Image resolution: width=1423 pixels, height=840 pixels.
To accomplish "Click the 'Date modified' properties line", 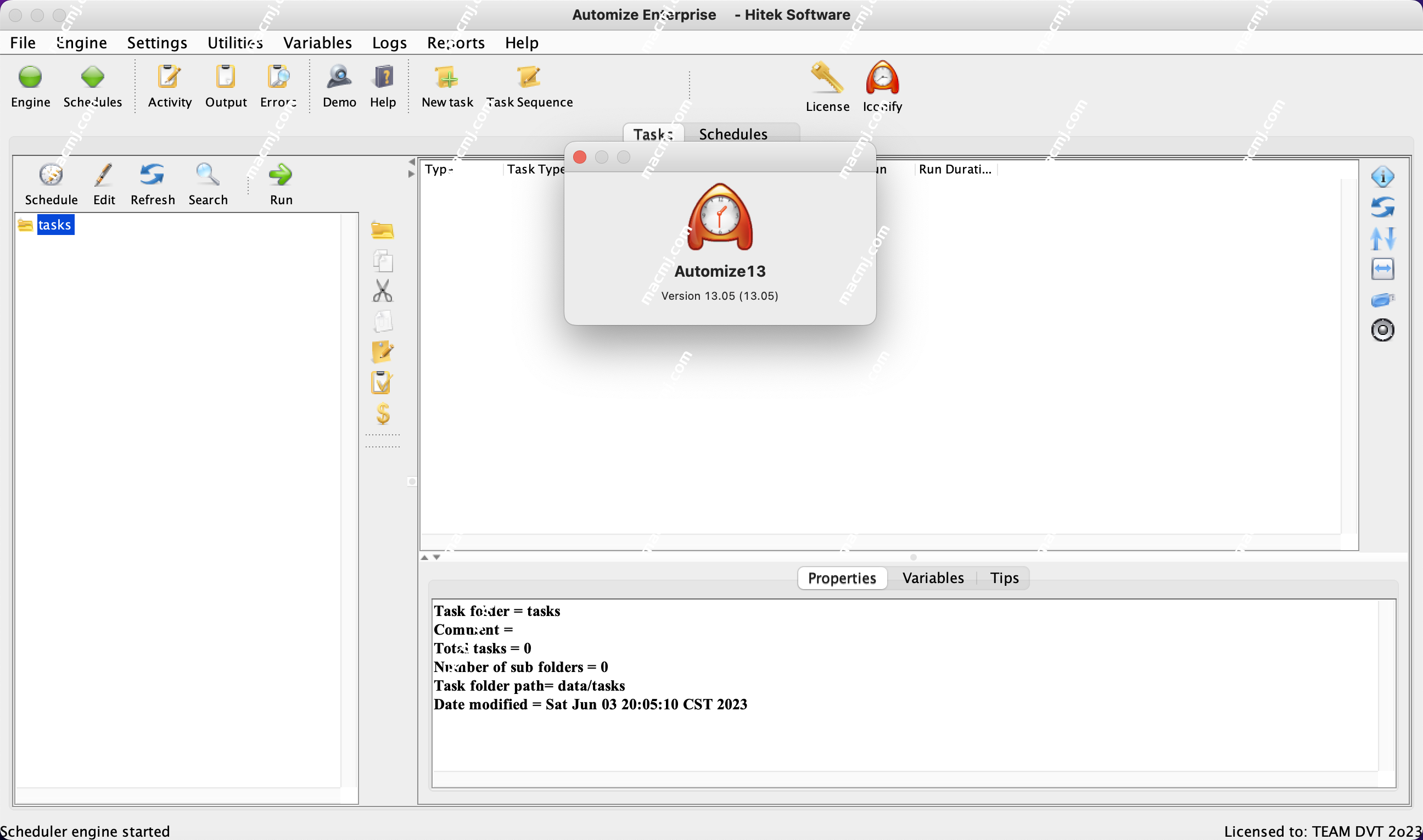I will tap(590, 704).
